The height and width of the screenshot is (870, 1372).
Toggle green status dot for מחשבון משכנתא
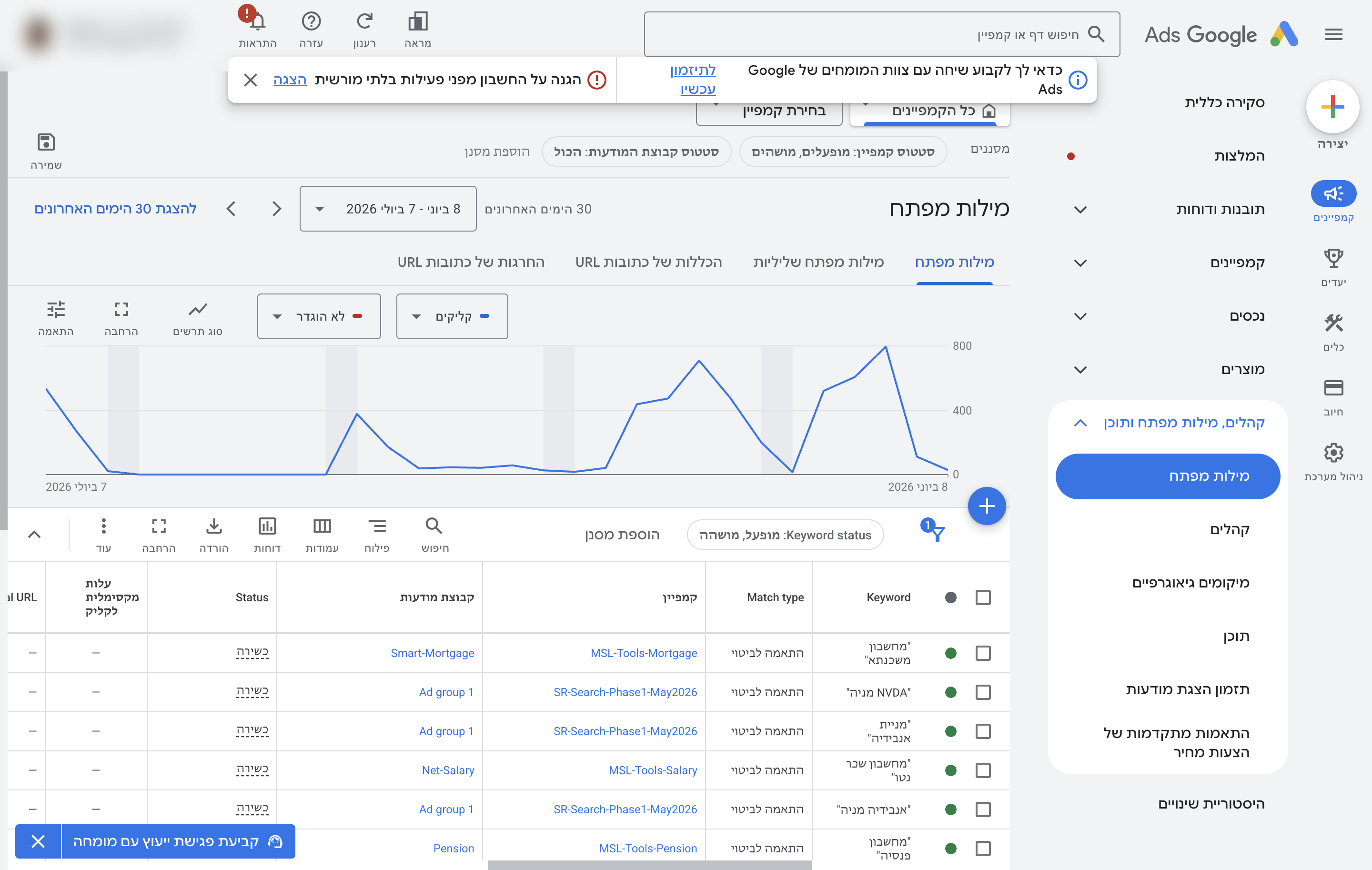point(950,653)
